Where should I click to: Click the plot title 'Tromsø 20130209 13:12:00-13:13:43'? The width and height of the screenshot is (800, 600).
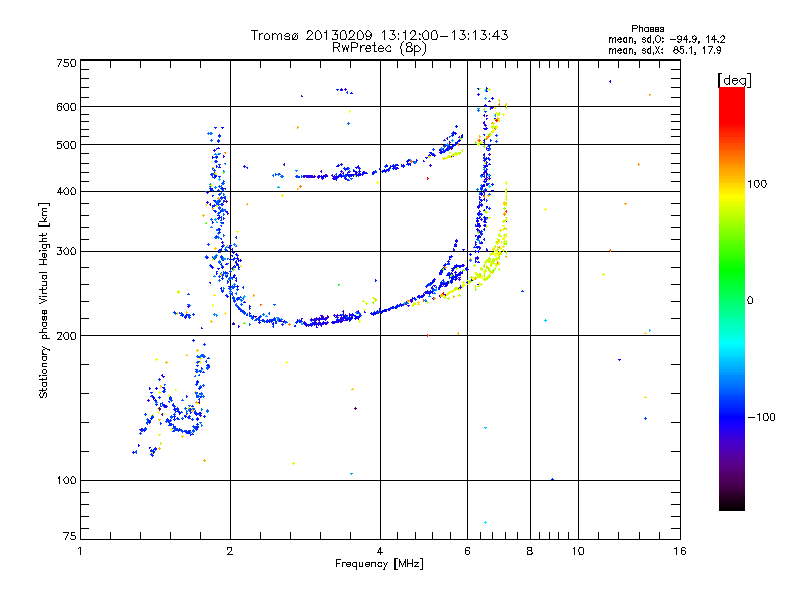point(379,35)
